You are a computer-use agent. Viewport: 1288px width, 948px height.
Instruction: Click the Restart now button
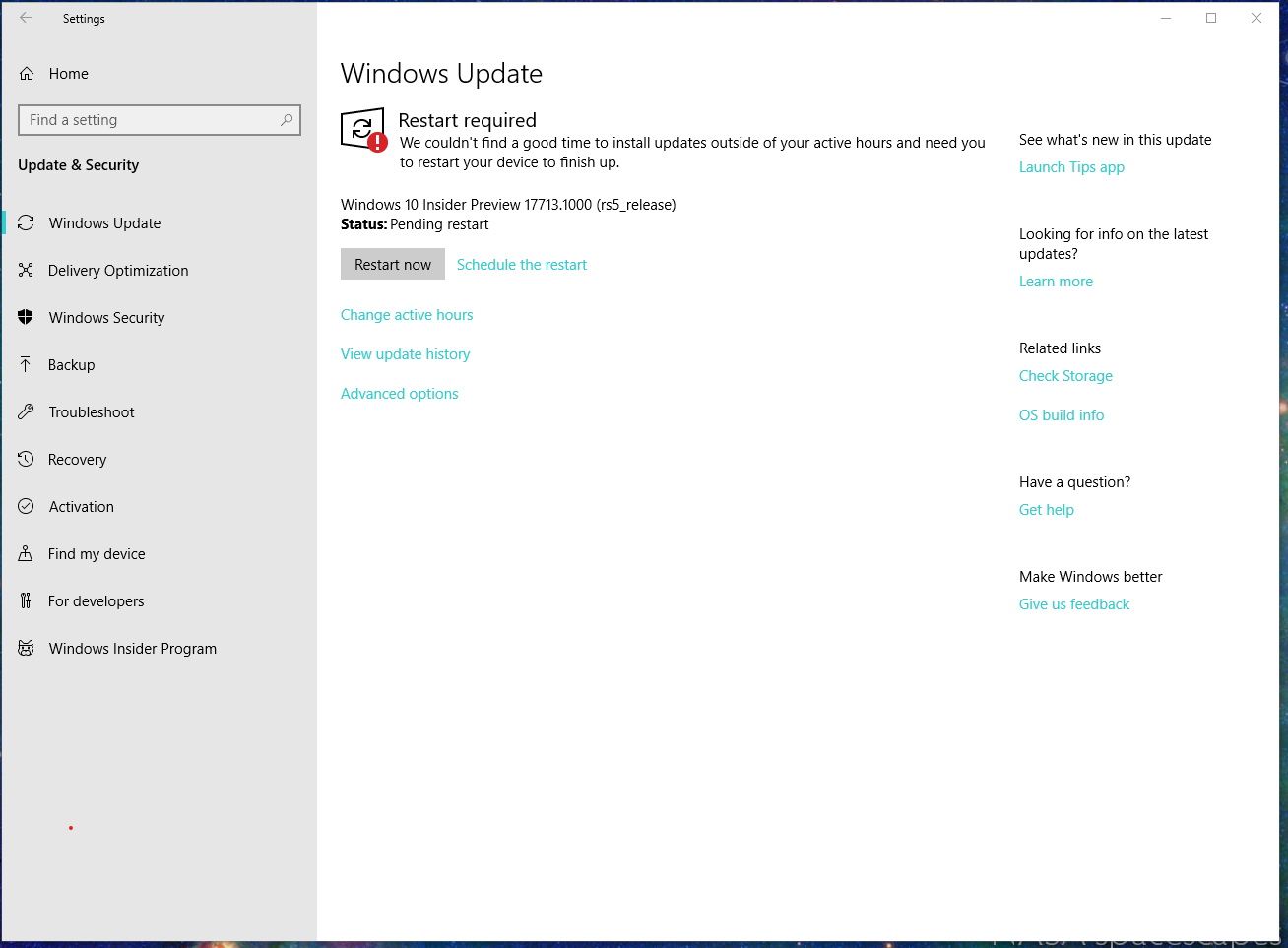tap(393, 264)
